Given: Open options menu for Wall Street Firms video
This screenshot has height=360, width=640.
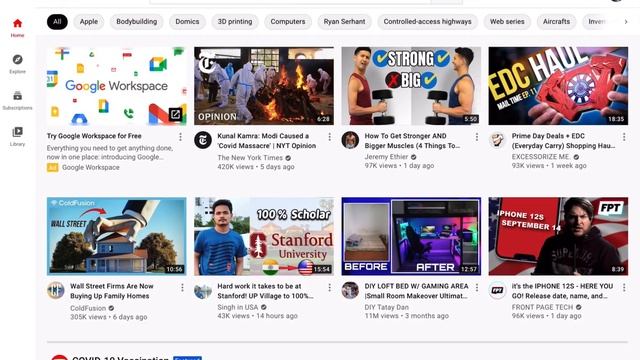Looking at the screenshot, I should (182, 287).
